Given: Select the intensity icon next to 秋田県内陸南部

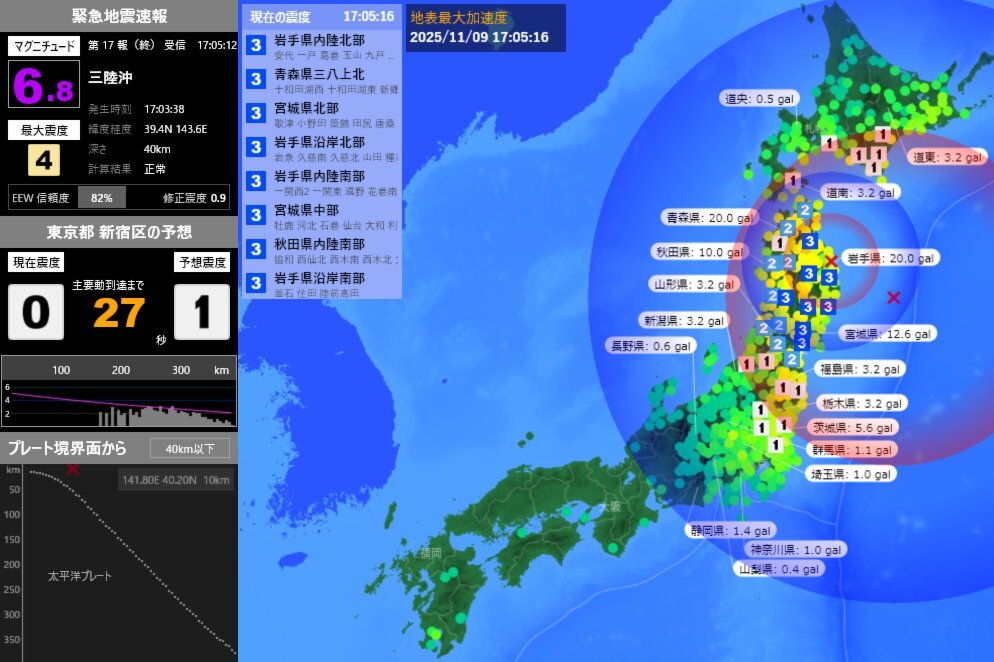Looking at the screenshot, I should (x=256, y=250).
